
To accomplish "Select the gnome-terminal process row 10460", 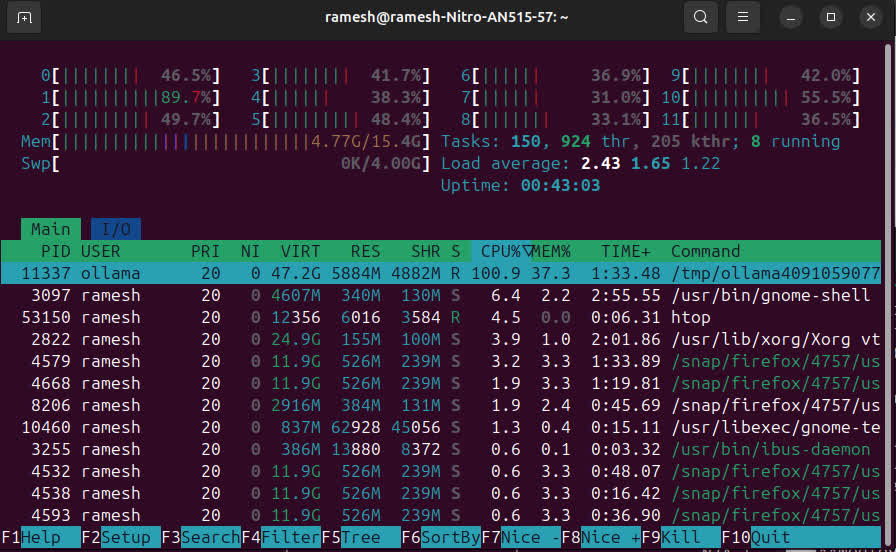I will click(441, 427).
